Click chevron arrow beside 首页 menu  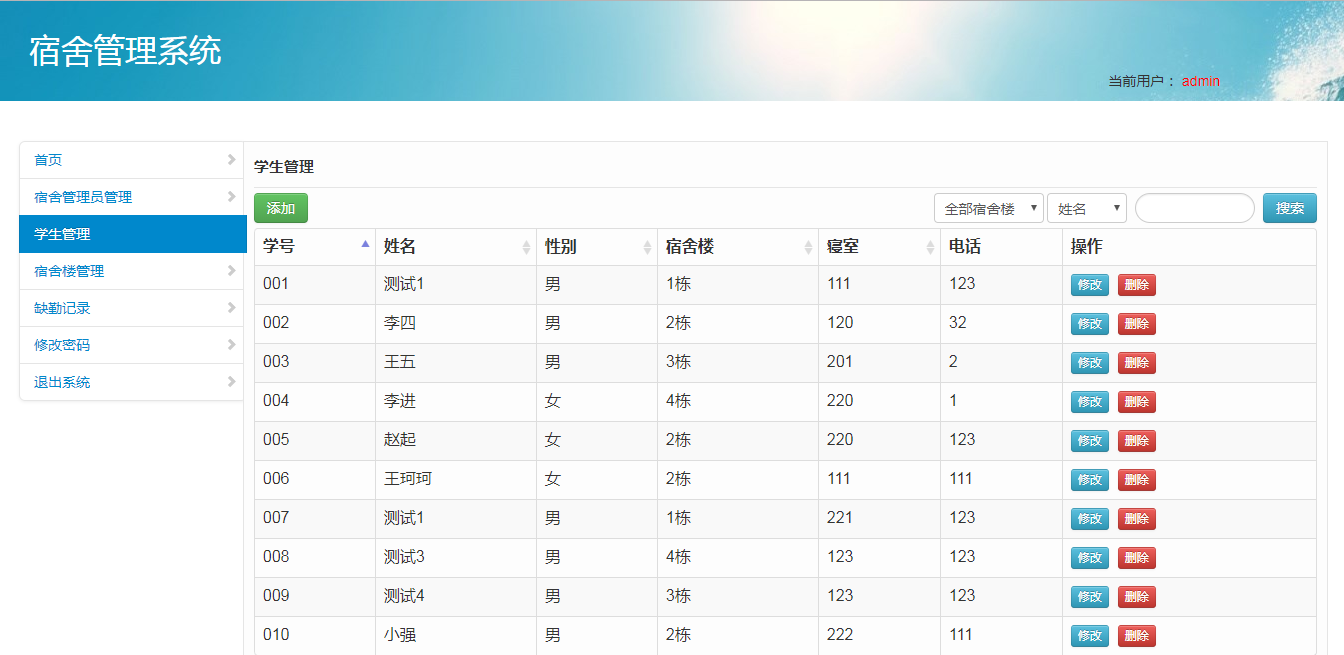(231, 160)
